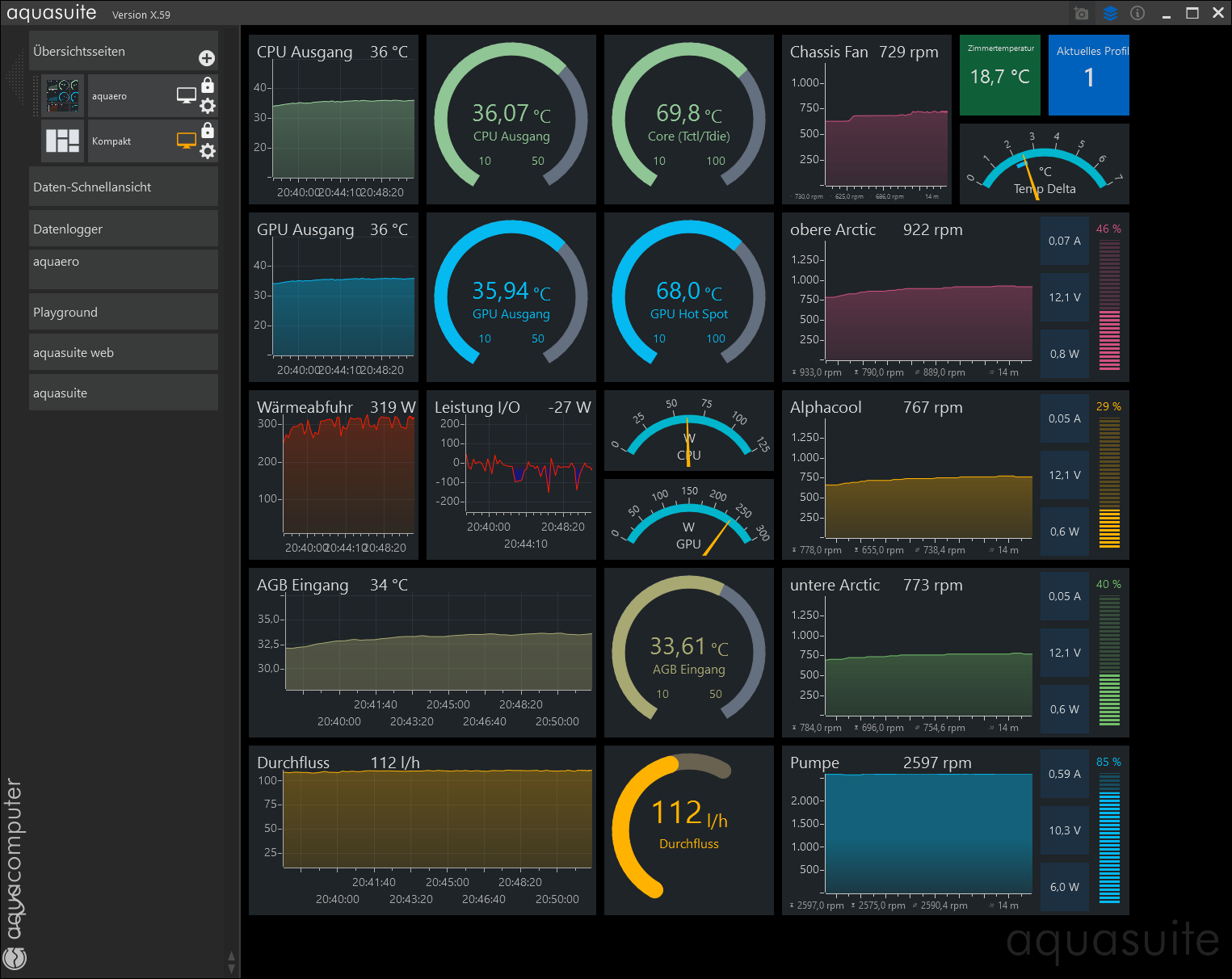Select the untere Arctic fan rpm chart

pos(910,653)
